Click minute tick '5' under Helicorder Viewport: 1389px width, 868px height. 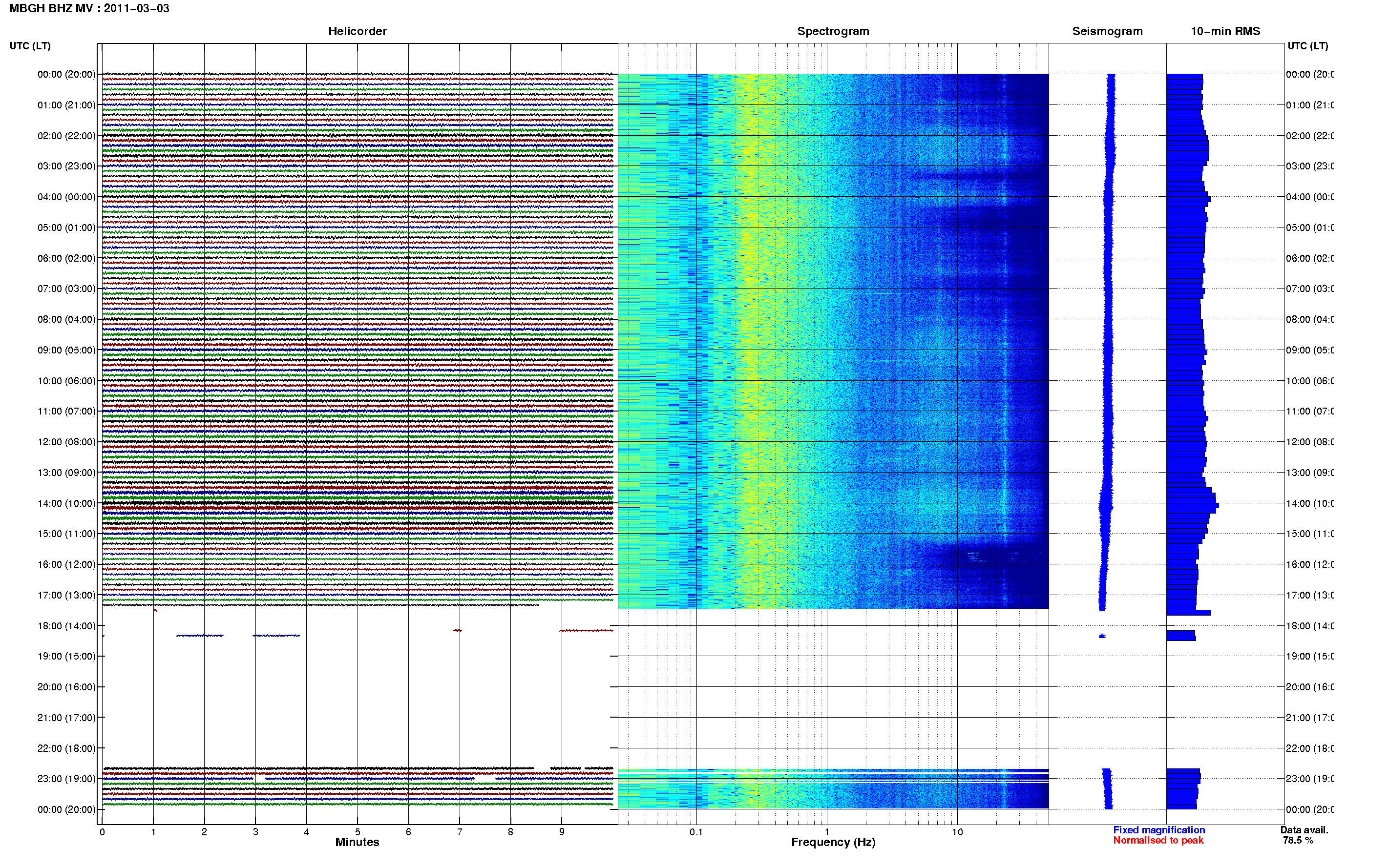click(357, 832)
